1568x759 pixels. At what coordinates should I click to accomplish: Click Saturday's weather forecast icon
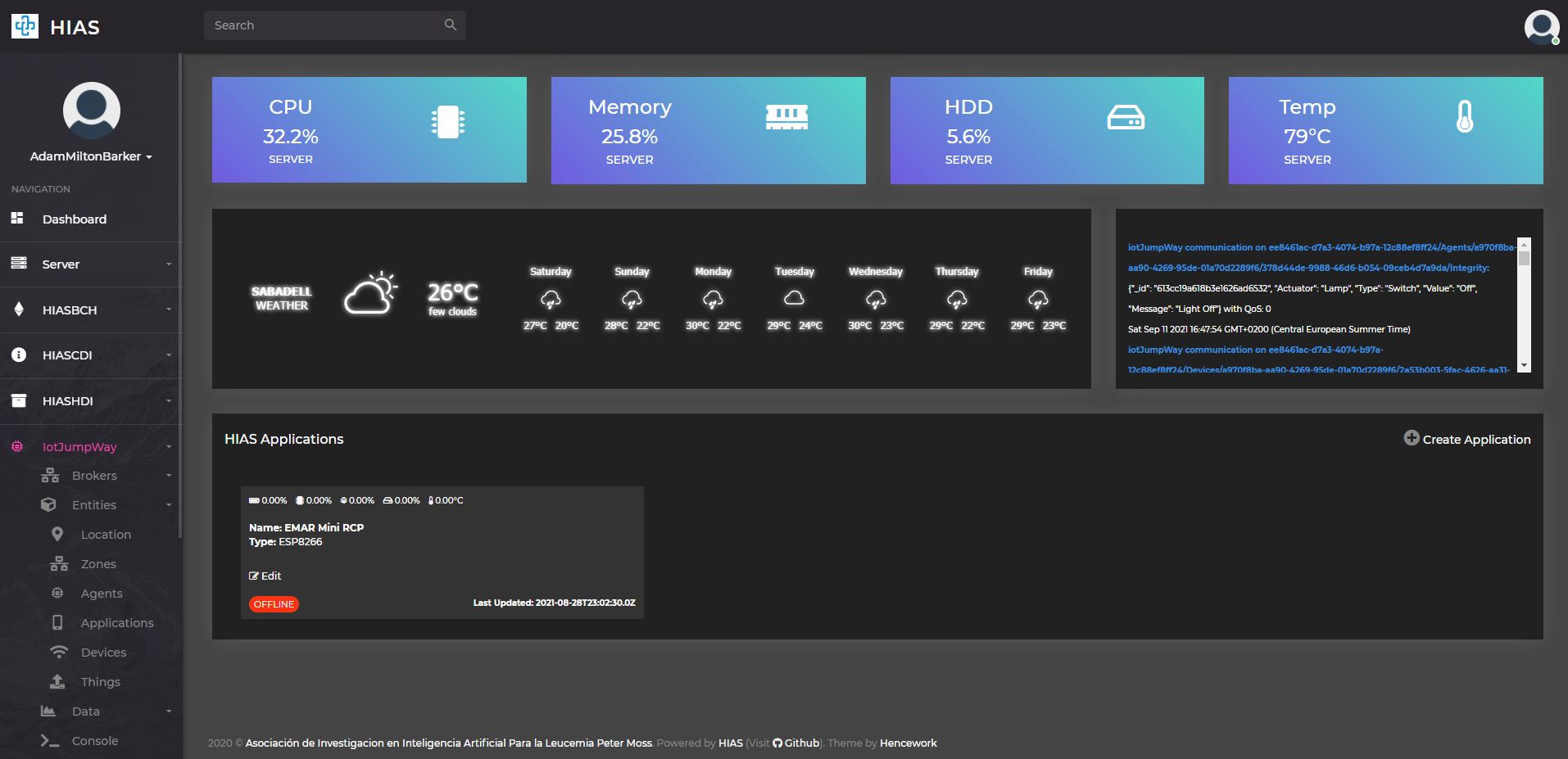point(551,300)
